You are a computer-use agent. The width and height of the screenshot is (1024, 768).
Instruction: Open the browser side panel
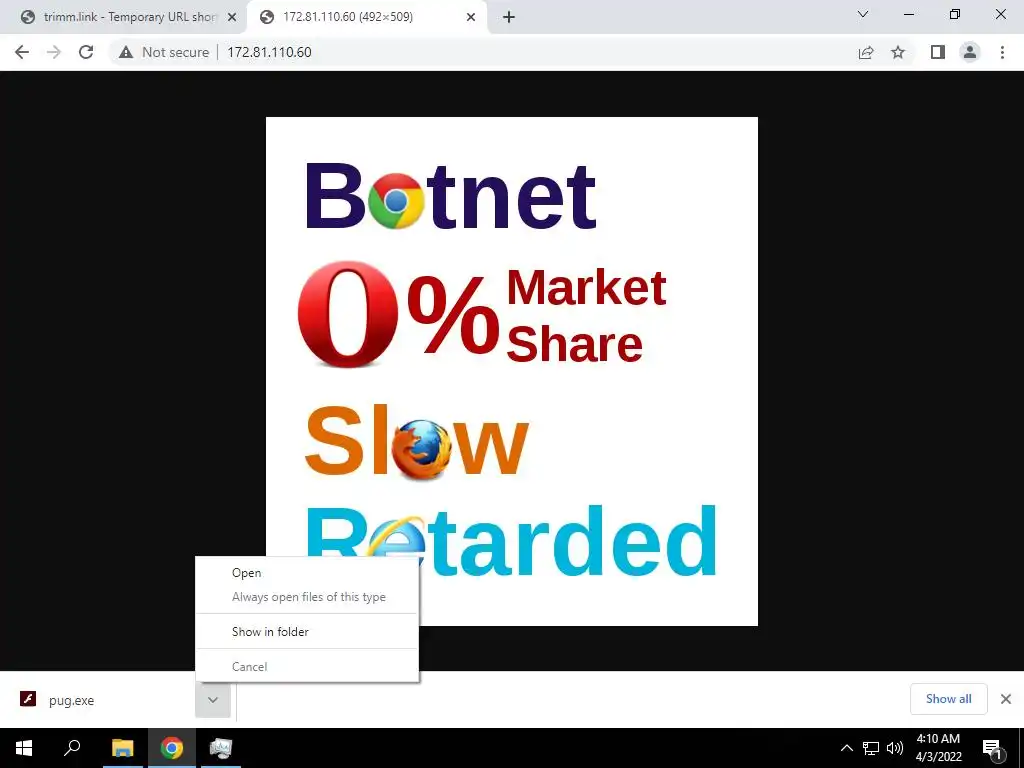coord(938,52)
